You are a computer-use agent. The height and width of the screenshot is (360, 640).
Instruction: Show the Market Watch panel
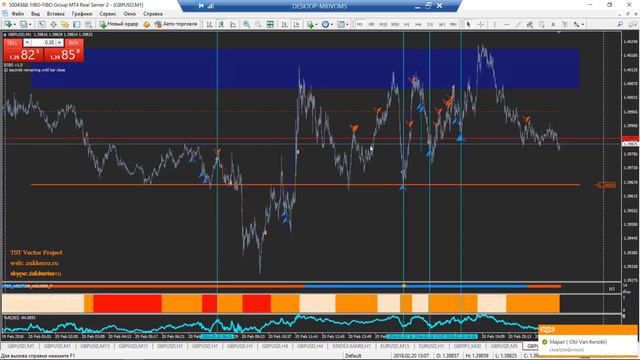42,24
